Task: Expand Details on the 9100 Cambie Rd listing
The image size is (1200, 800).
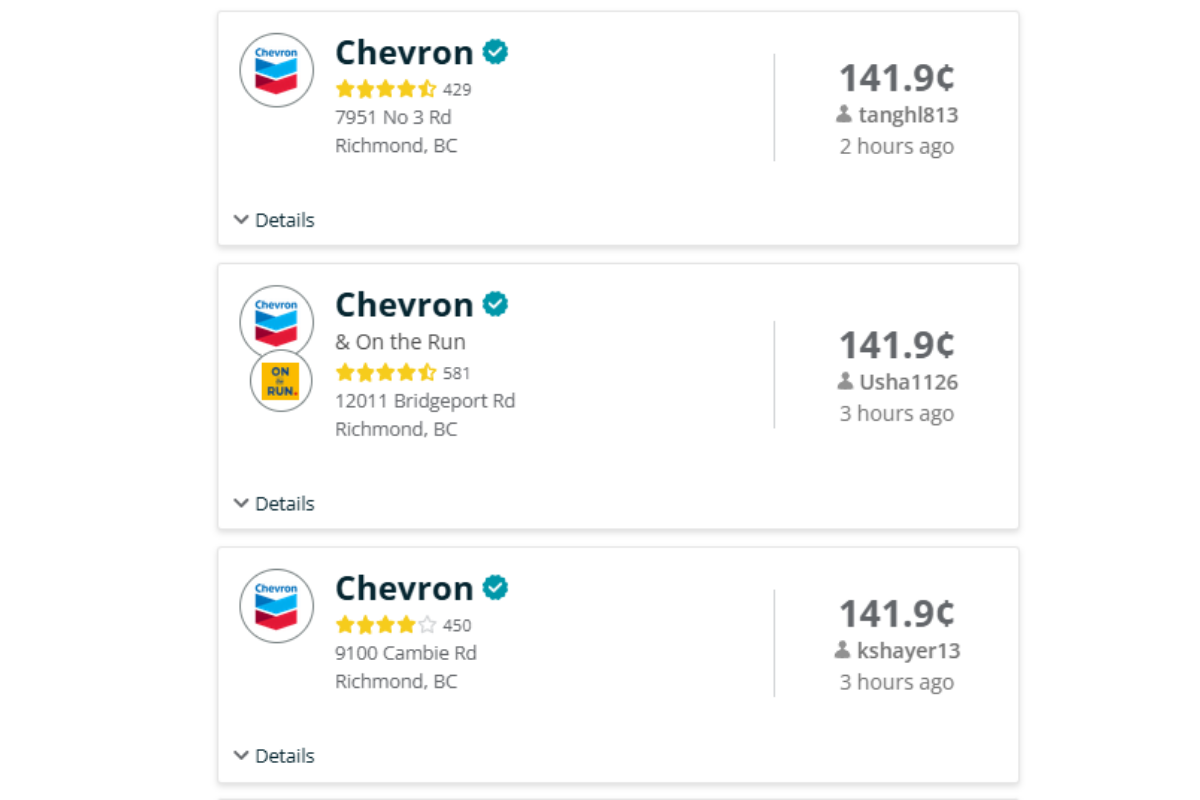Action: pyautogui.click(x=273, y=755)
